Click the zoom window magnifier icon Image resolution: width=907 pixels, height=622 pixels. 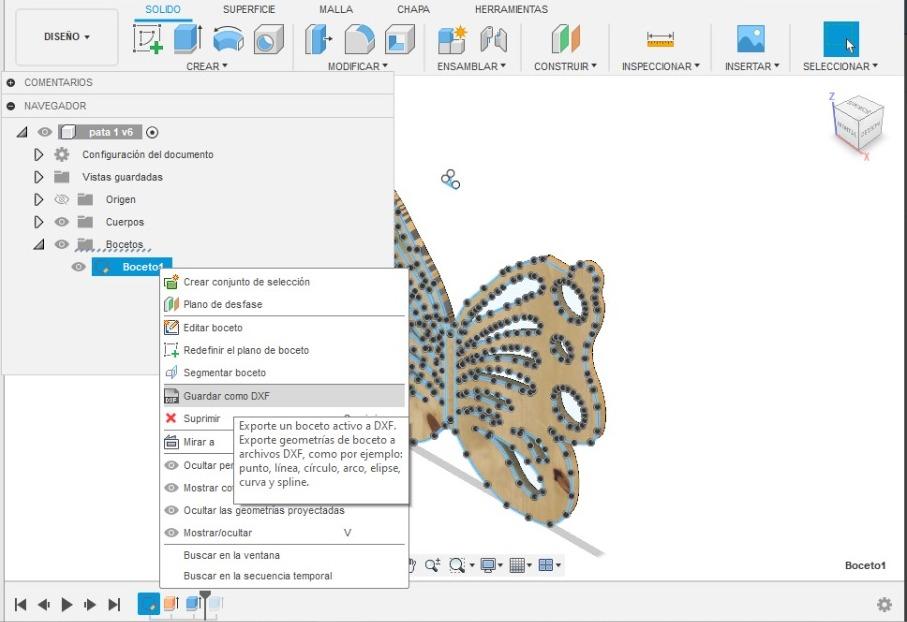pos(432,565)
